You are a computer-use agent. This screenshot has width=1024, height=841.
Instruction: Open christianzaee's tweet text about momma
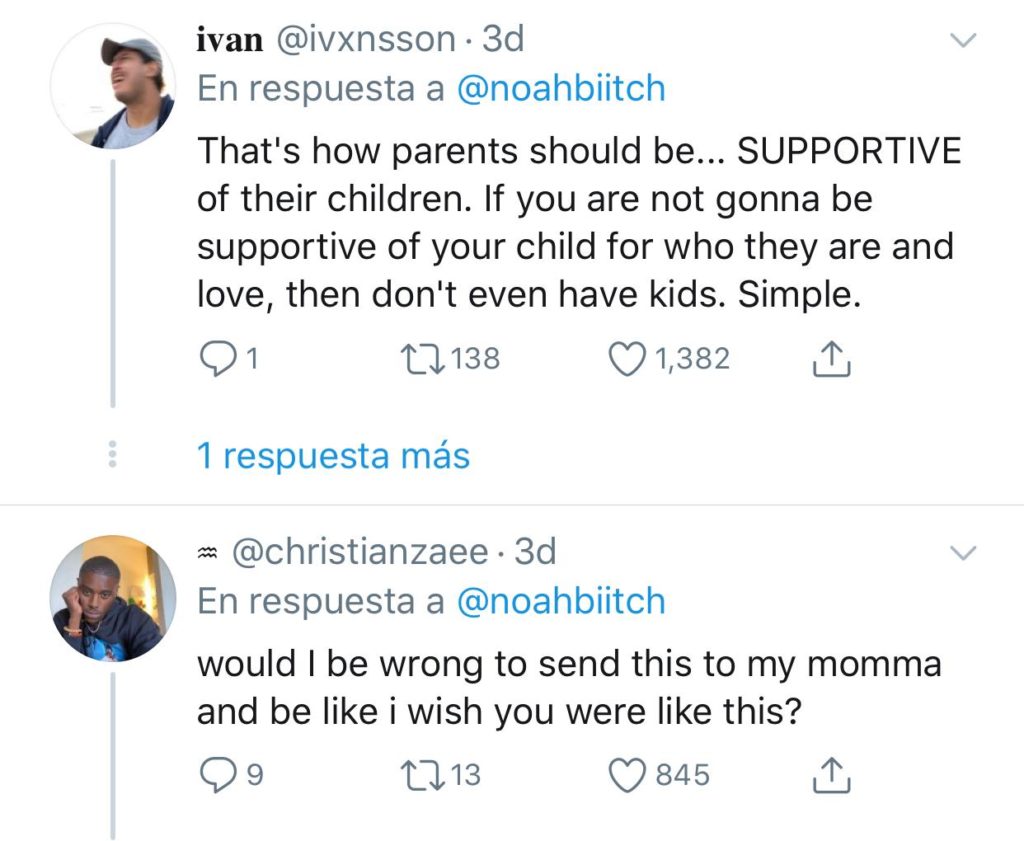click(568, 689)
